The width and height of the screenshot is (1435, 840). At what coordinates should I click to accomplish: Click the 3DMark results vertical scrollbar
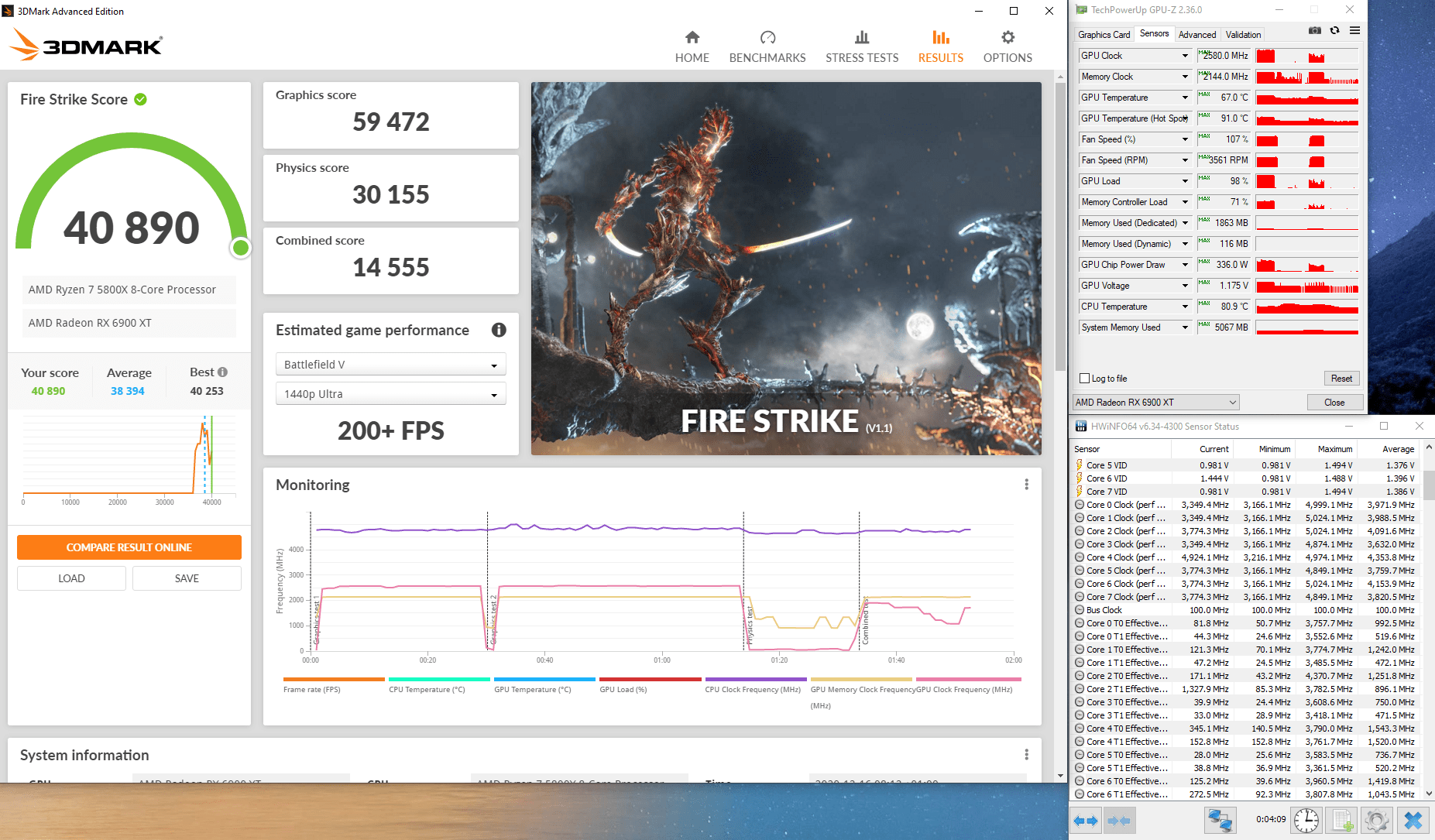pos(1060,227)
